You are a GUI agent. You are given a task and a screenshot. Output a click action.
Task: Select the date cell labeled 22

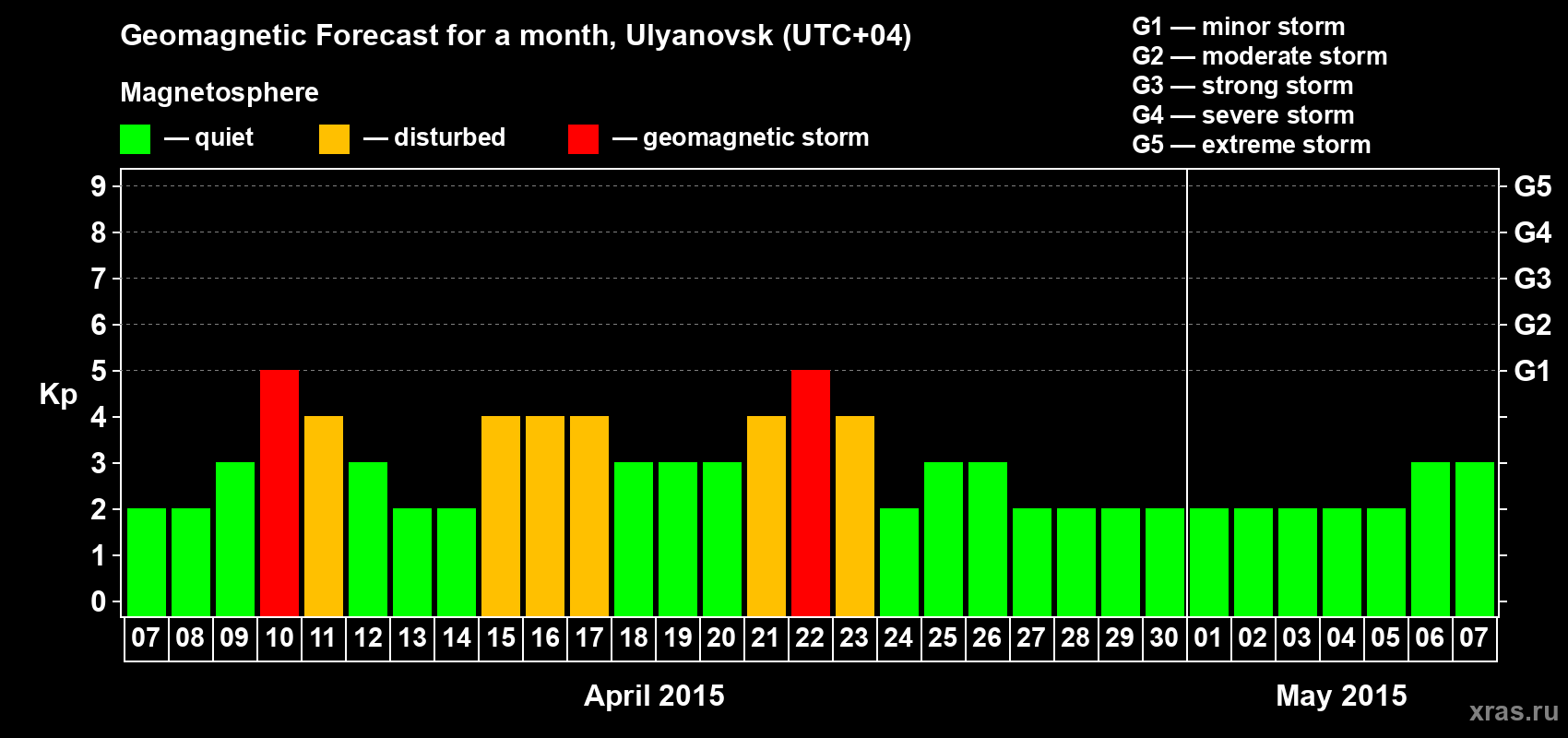pos(811,638)
